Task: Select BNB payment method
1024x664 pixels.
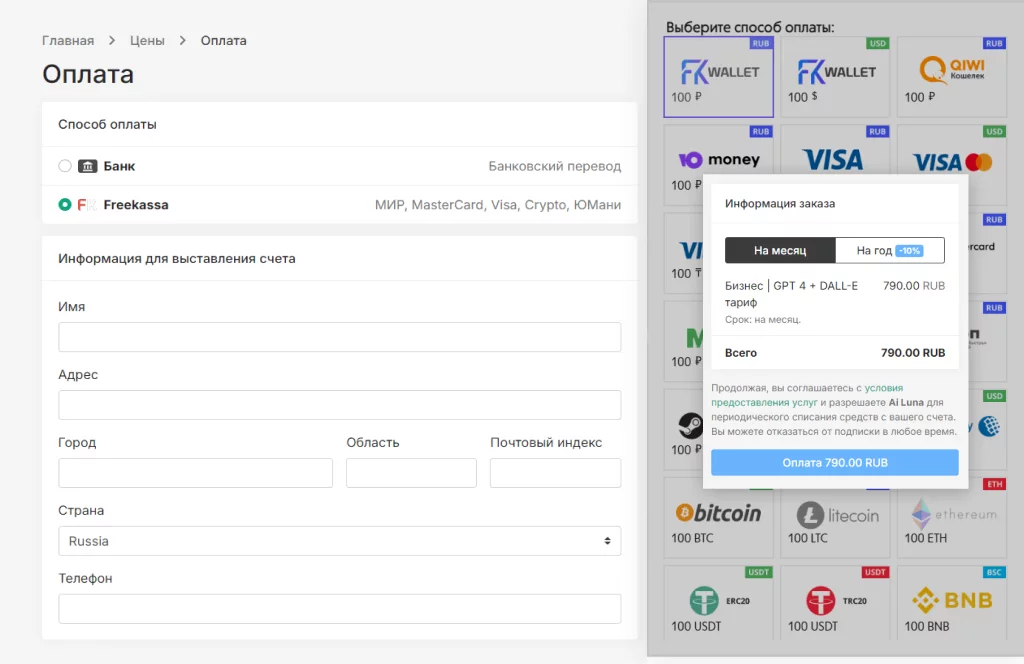Action: point(951,605)
